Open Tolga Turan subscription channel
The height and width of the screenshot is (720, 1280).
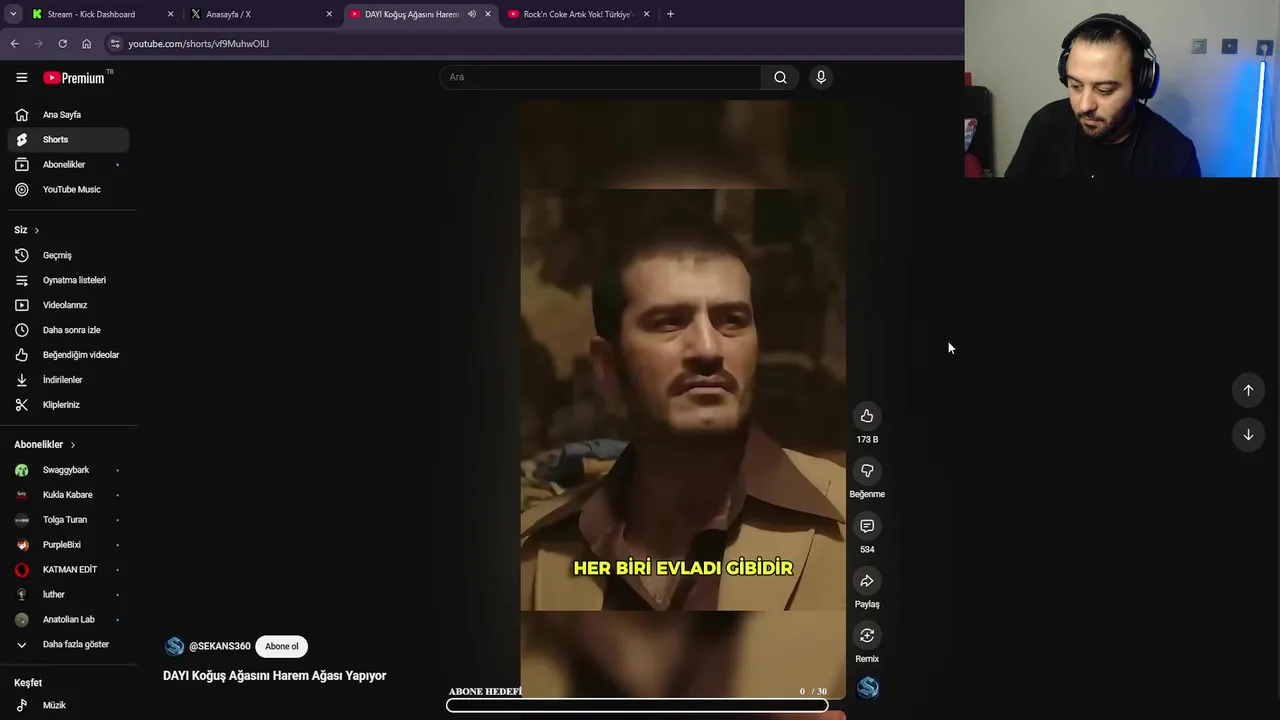point(68,520)
